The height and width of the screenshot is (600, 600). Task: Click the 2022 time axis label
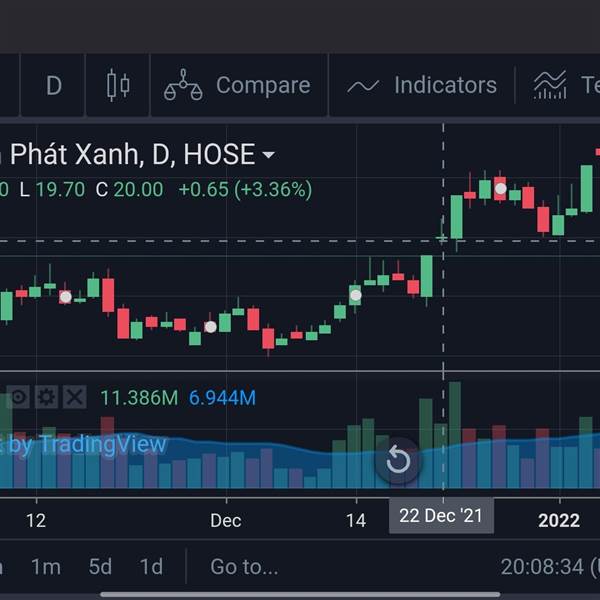(559, 520)
